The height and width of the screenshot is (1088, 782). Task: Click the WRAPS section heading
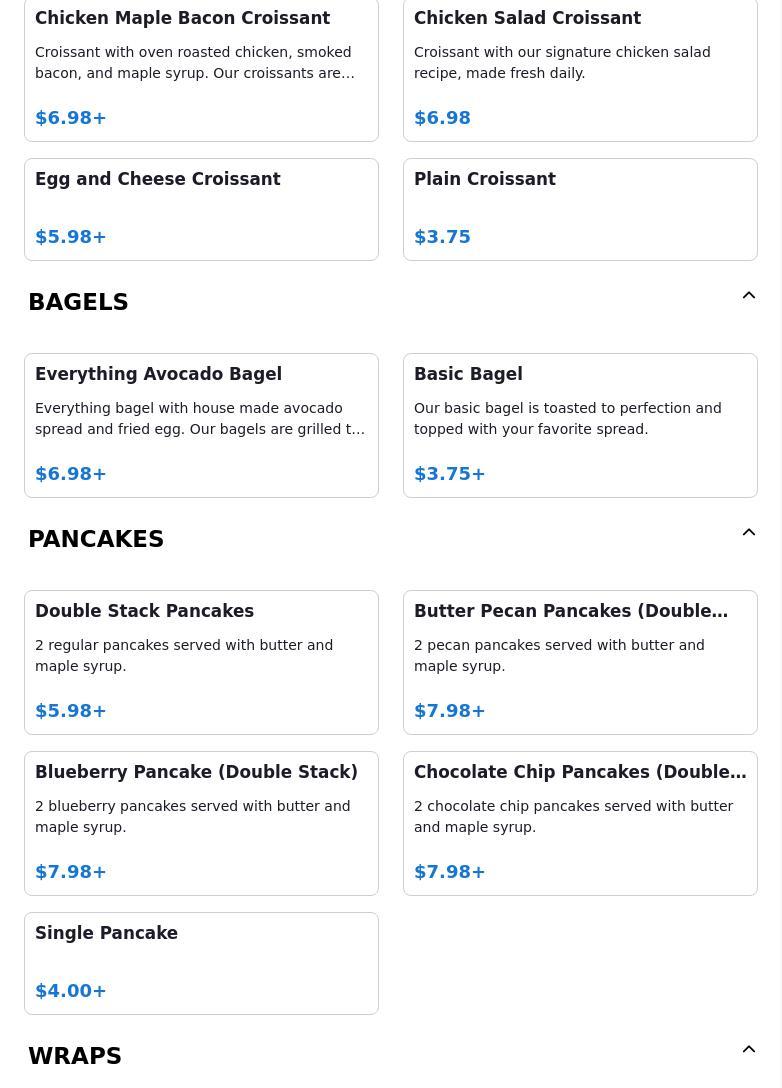[75, 1056]
